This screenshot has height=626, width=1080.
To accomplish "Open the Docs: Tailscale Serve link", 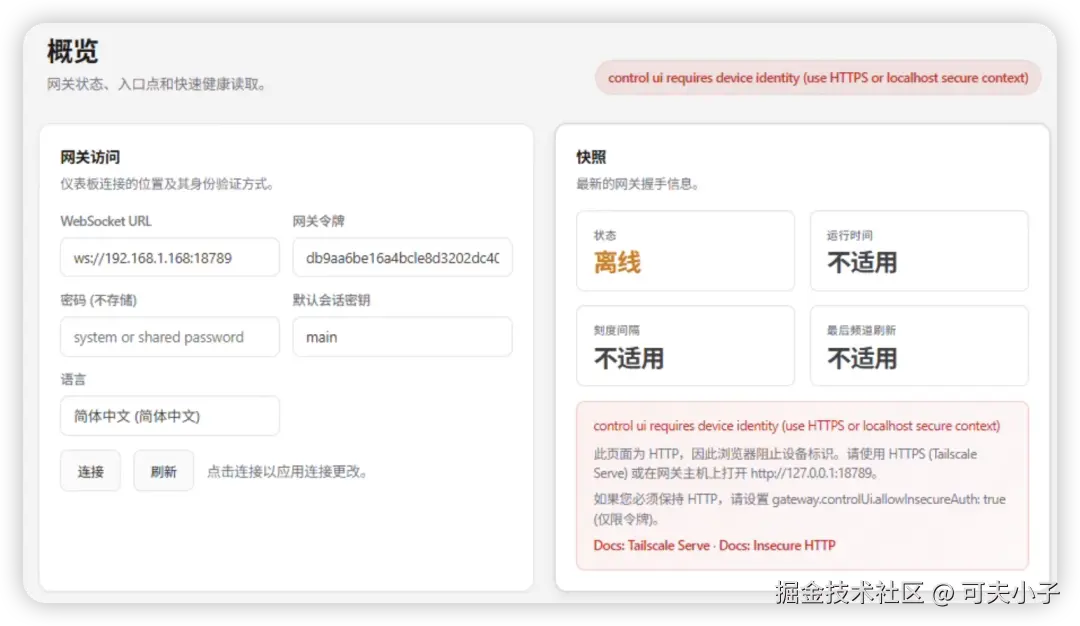I will (x=651, y=545).
